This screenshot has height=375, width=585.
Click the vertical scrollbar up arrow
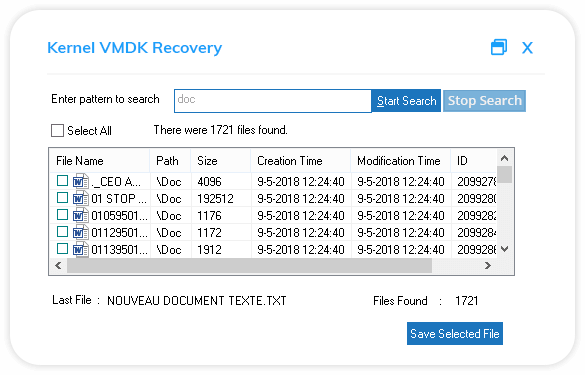pos(504,158)
